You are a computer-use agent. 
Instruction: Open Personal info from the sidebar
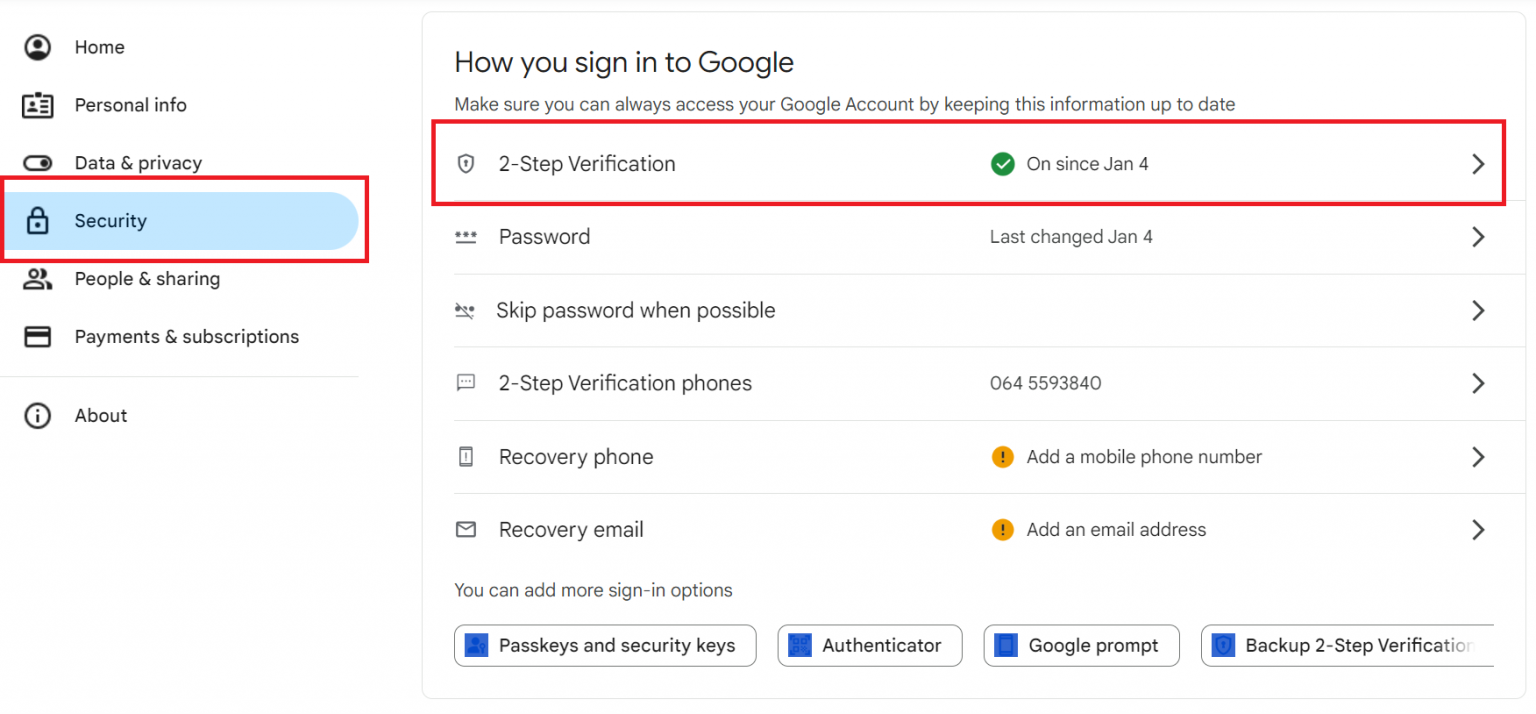[x=131, y=105]
